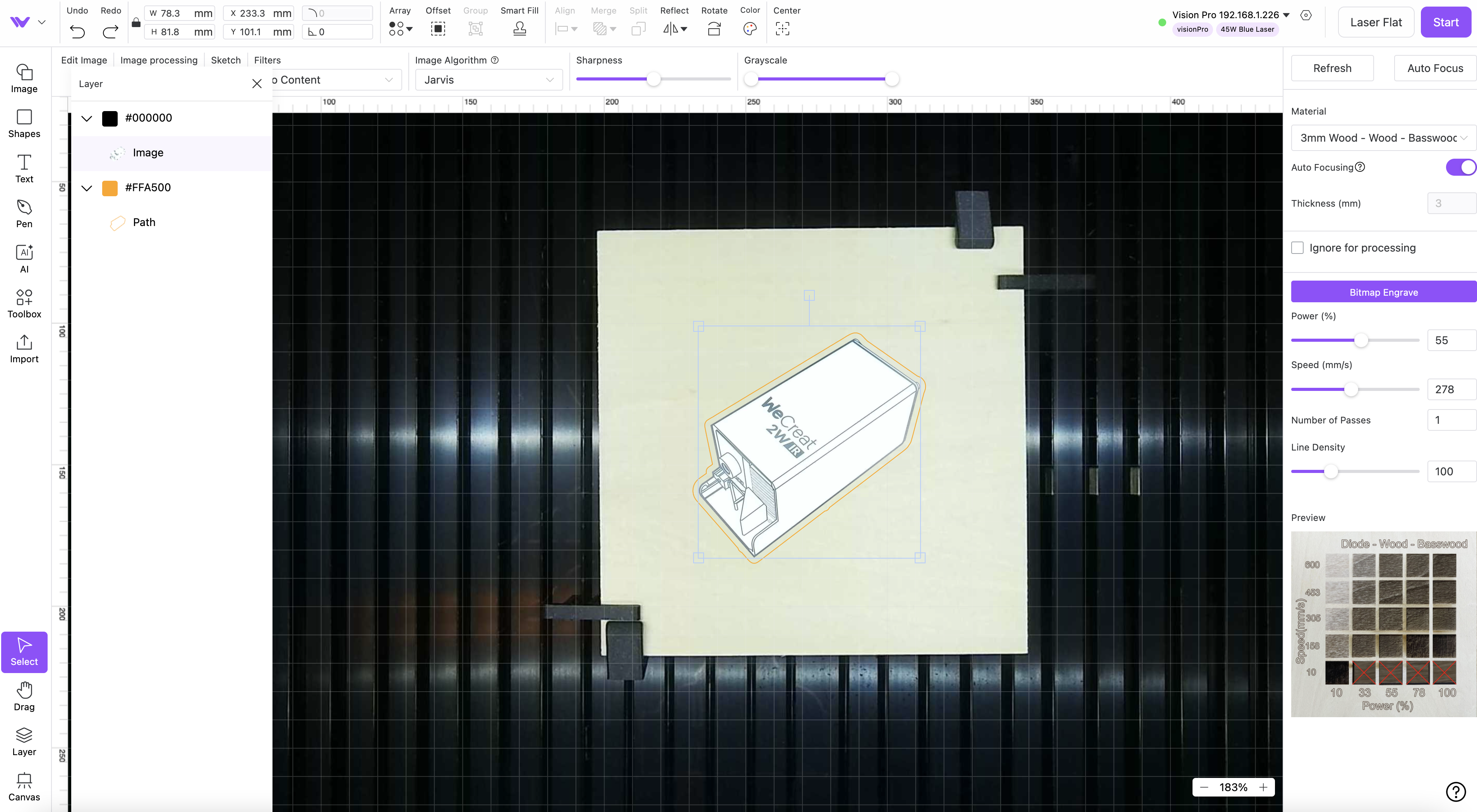Select the Pen tool in sidebar

pyautogui.click(x=24, y=214)
